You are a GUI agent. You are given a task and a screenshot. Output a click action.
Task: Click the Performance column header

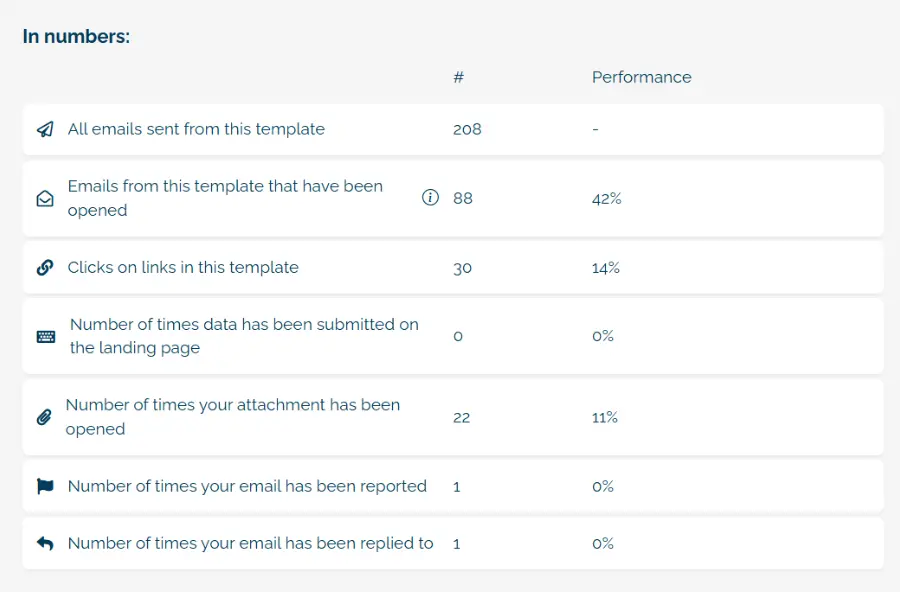tap(642, 78)
